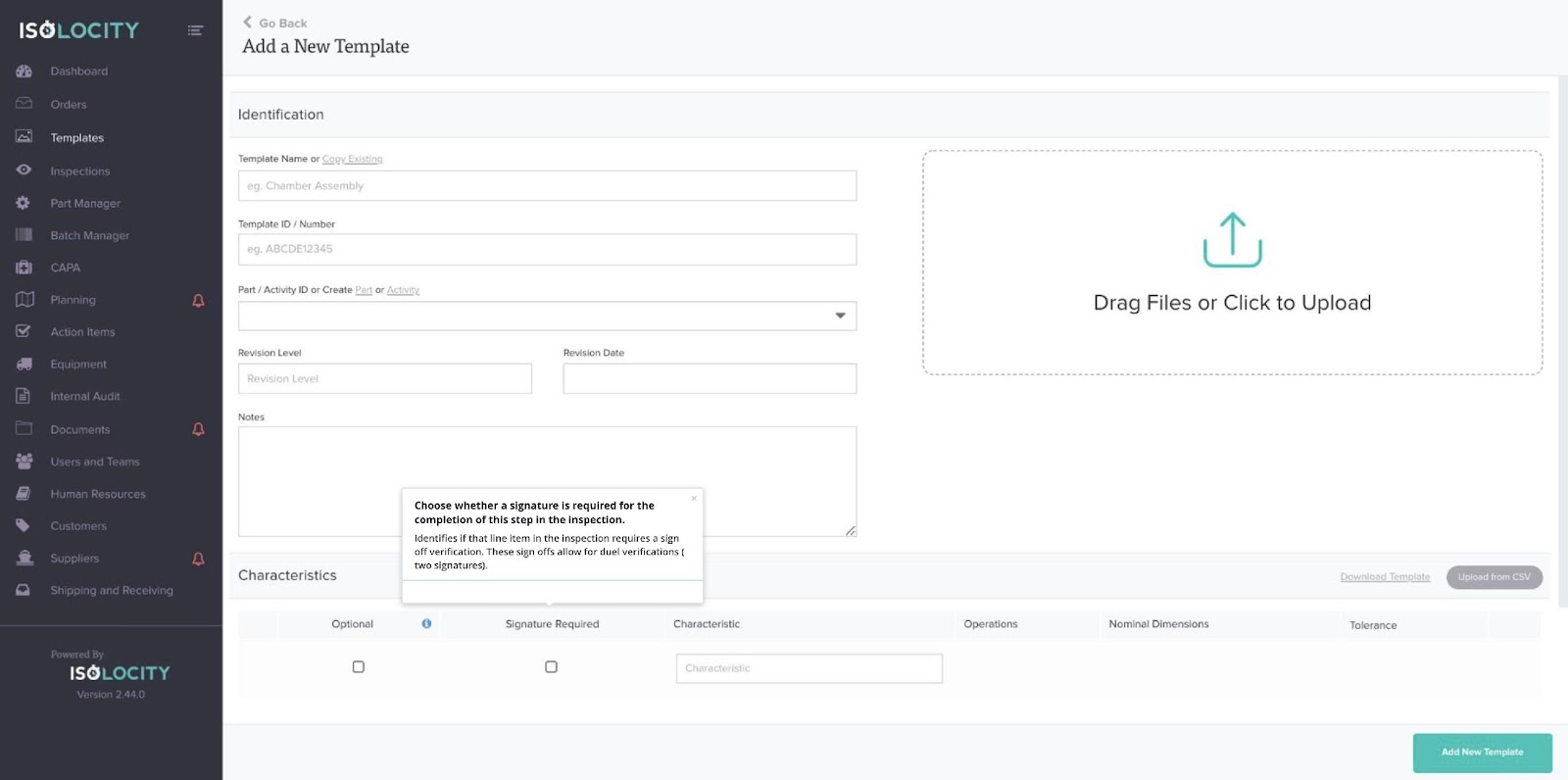Click the Suppliers notification bell
1568x780 pixels.
(198, 559)
